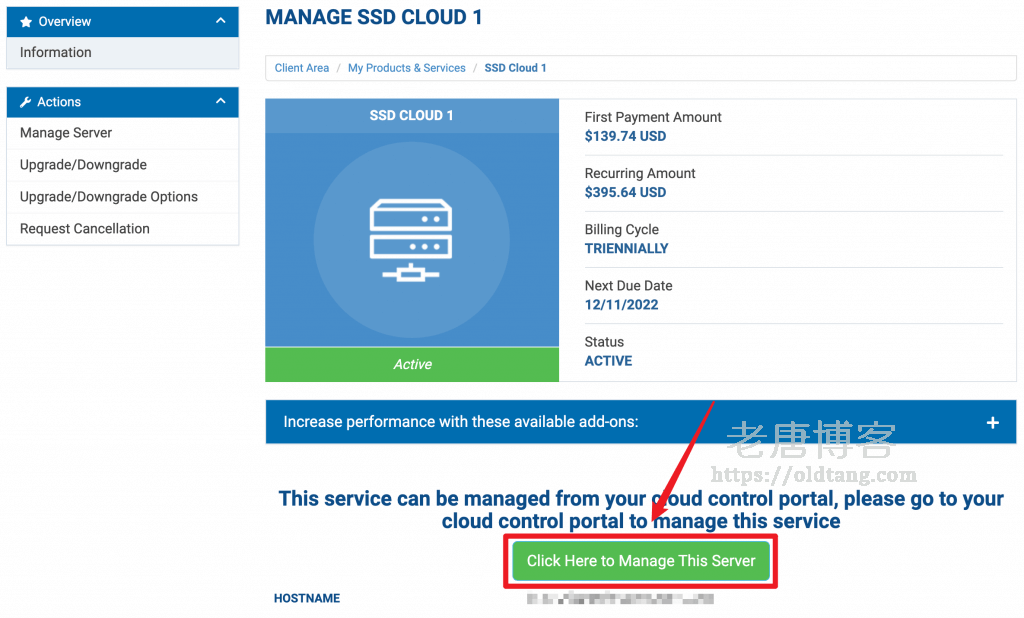Expand add-ons with the plus icon
This screenshot has width=1024, height=618.
(x=992, y=422)
